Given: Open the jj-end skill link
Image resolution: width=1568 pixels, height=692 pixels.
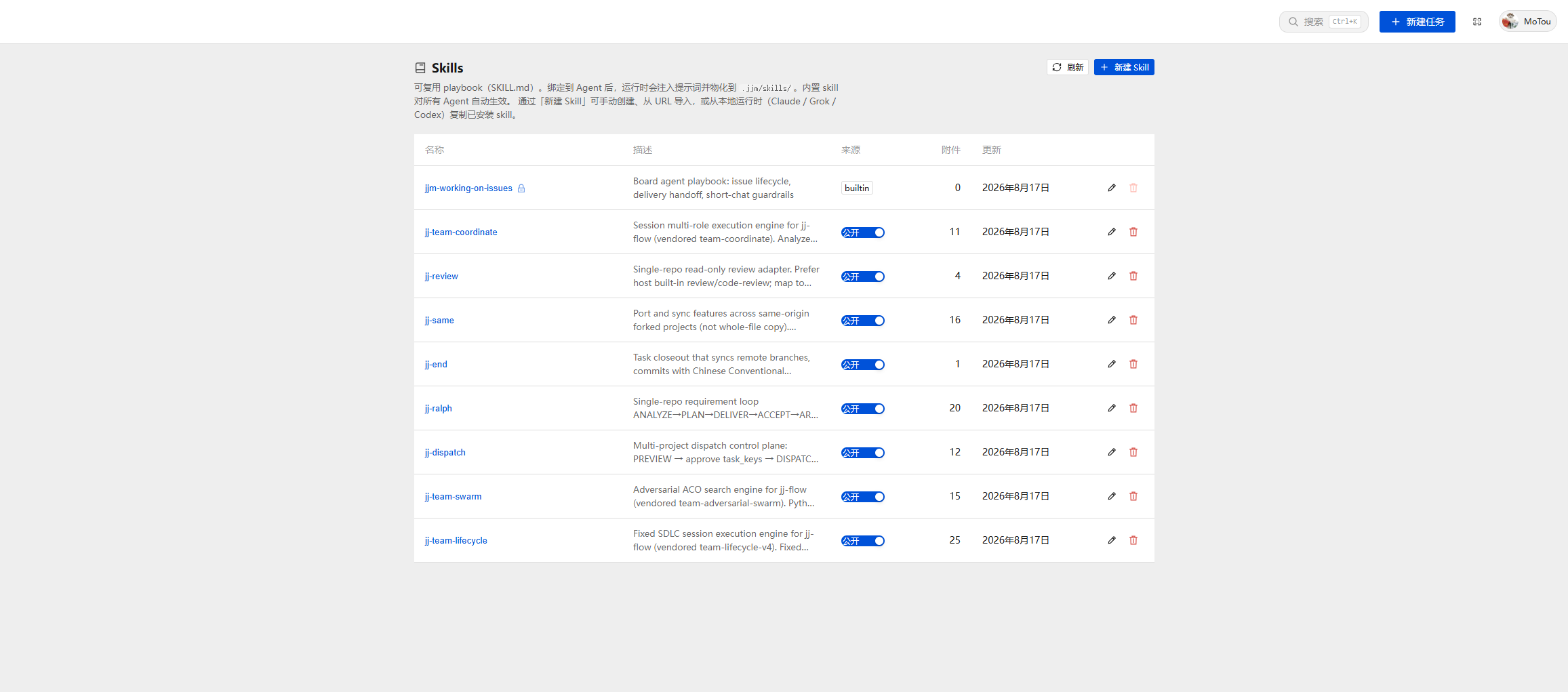Looking at the screenshot, I should coord(436,365).
